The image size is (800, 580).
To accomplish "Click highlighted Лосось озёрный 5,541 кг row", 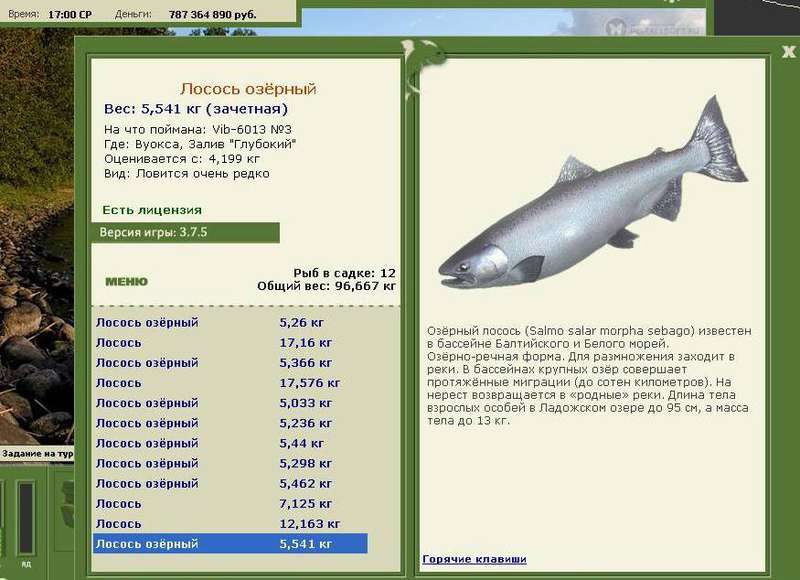I will point(230,544).
